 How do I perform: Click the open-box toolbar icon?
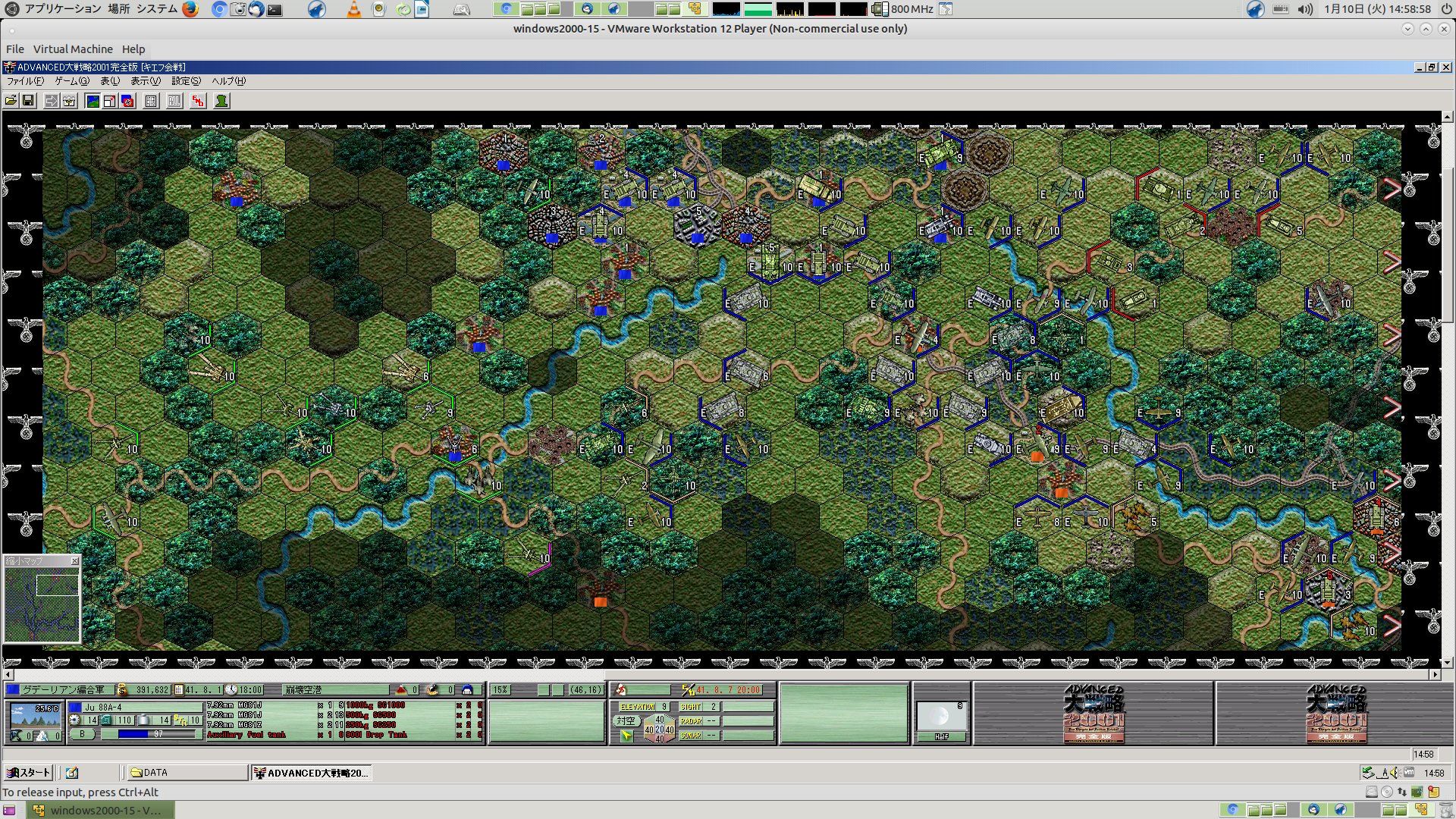tap(69, 101)
